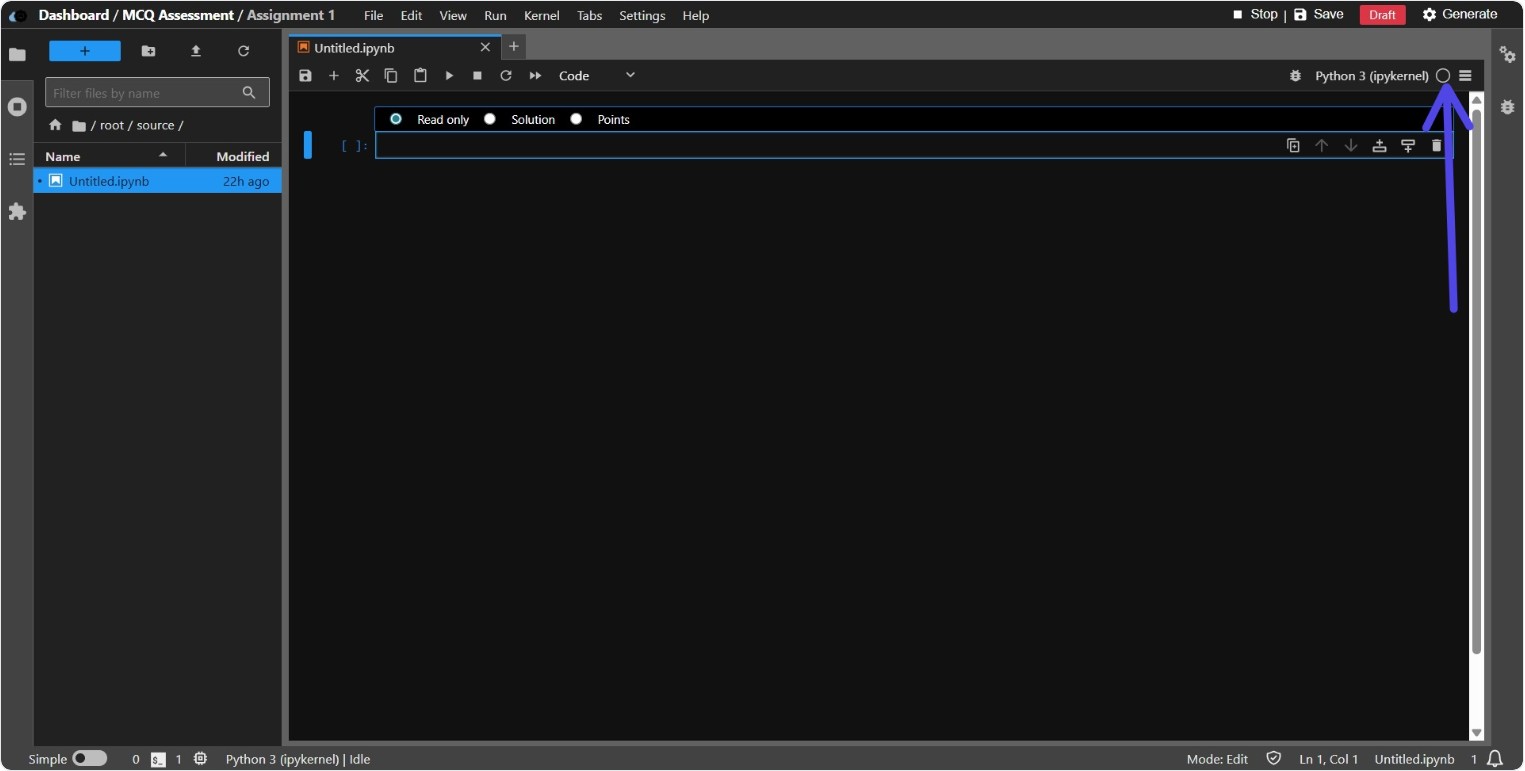Screen dimensions: 1525x771
Task: Go to Dashboard breadcrumb link
Action: click(x=74, y=15)
